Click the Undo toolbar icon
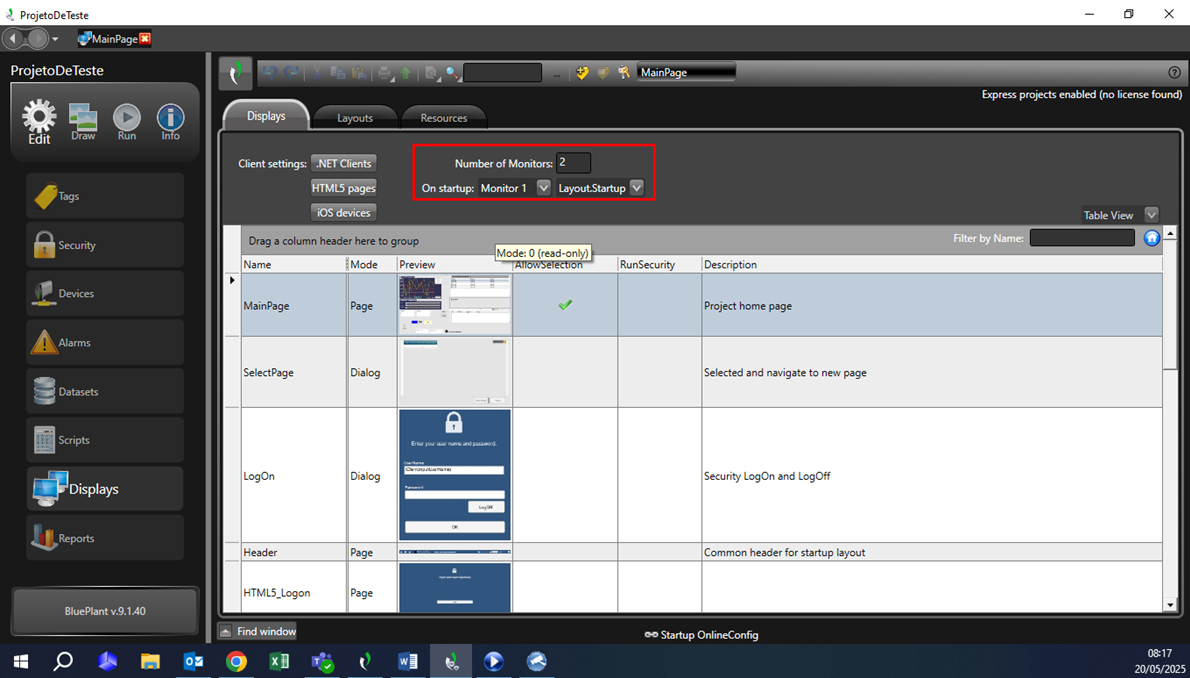 click(x=269, y=73)
